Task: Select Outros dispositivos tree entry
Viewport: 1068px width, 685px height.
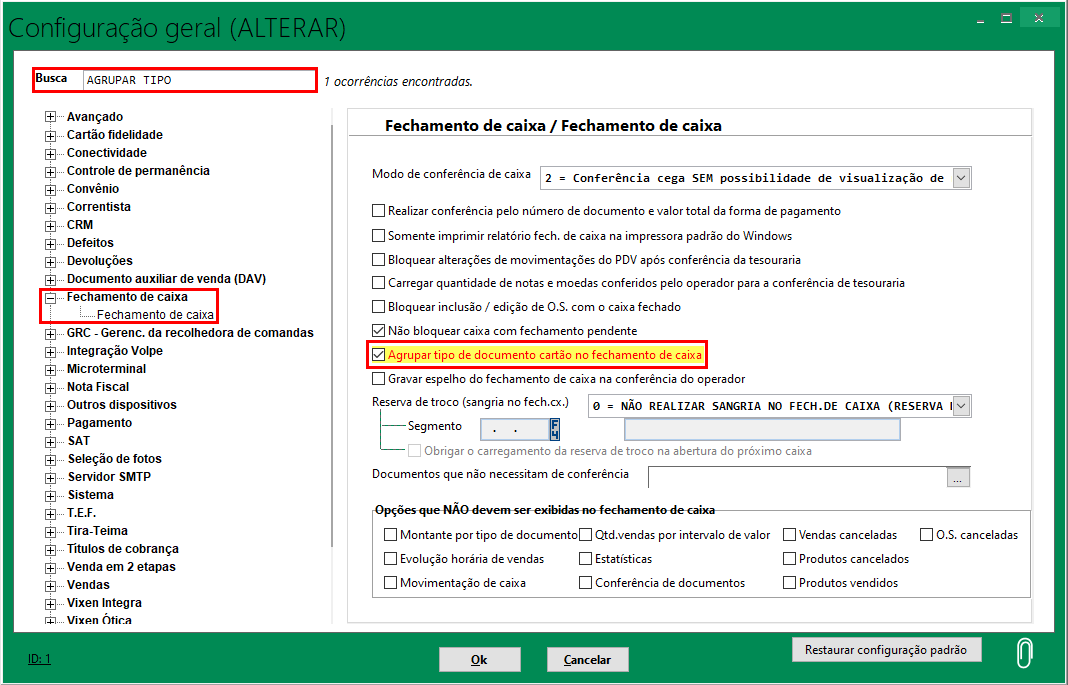Action: click(x=121, y=404)
